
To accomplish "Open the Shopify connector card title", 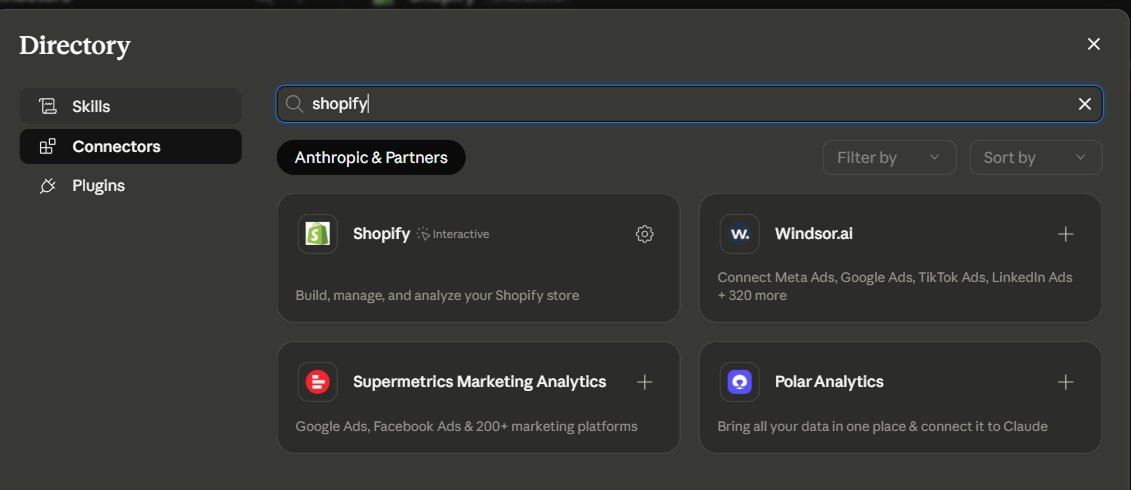I will click(x=382, y=234).
